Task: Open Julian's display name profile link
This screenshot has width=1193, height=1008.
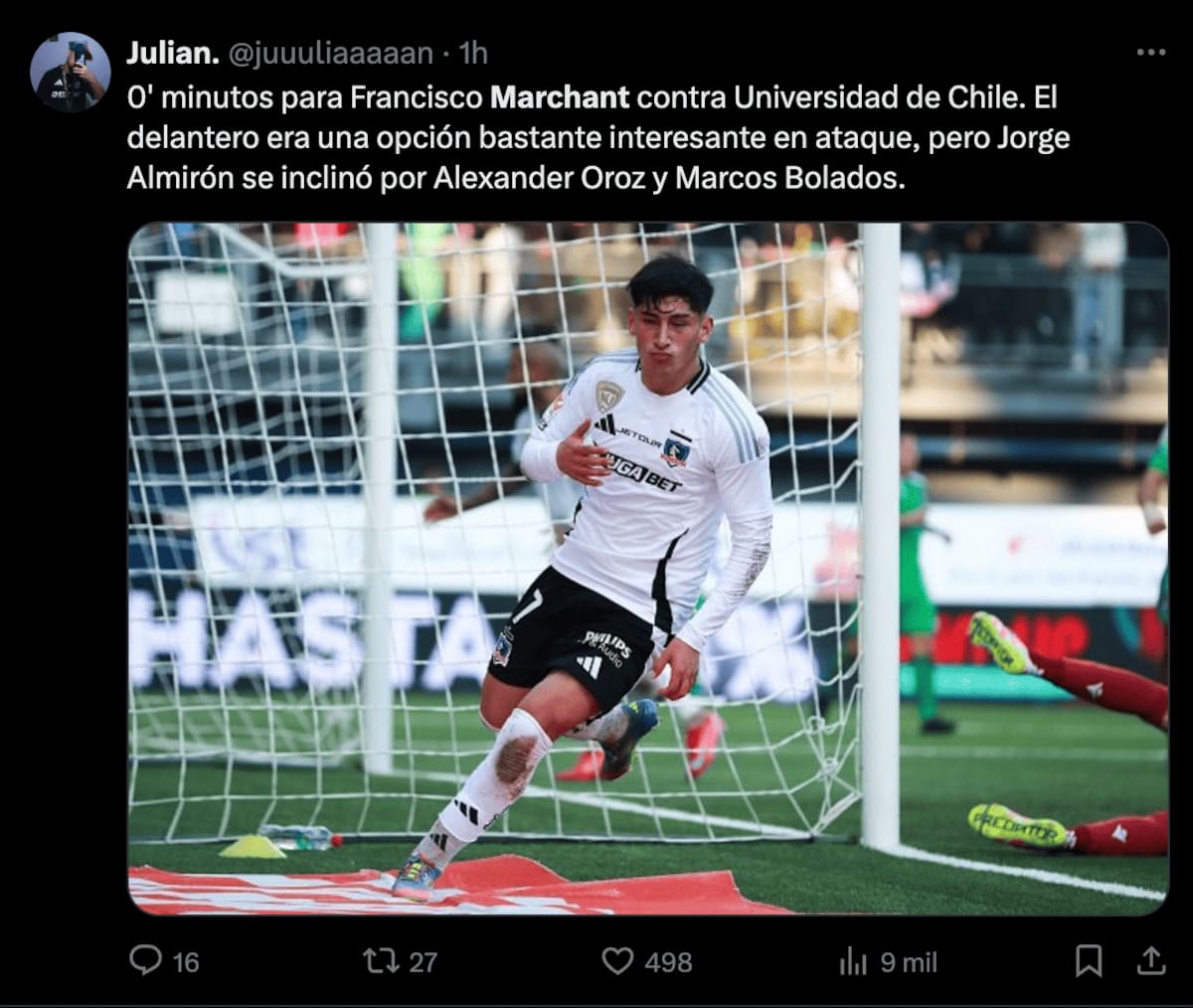Action: [173, 53]
